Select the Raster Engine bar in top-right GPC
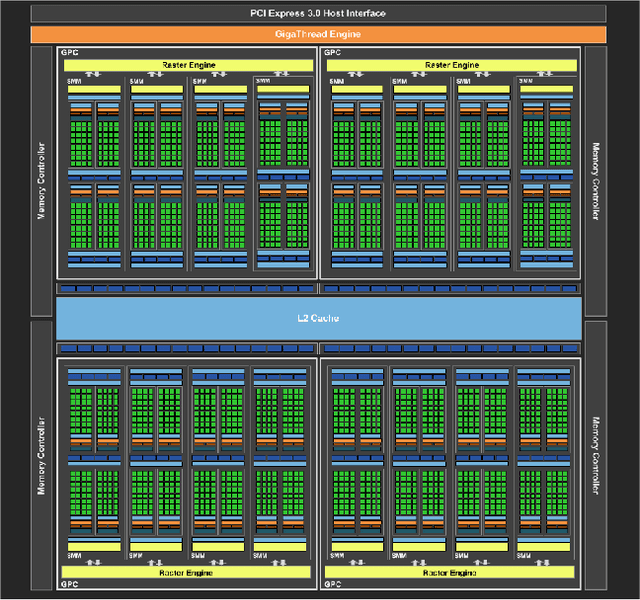 point(451,65)
